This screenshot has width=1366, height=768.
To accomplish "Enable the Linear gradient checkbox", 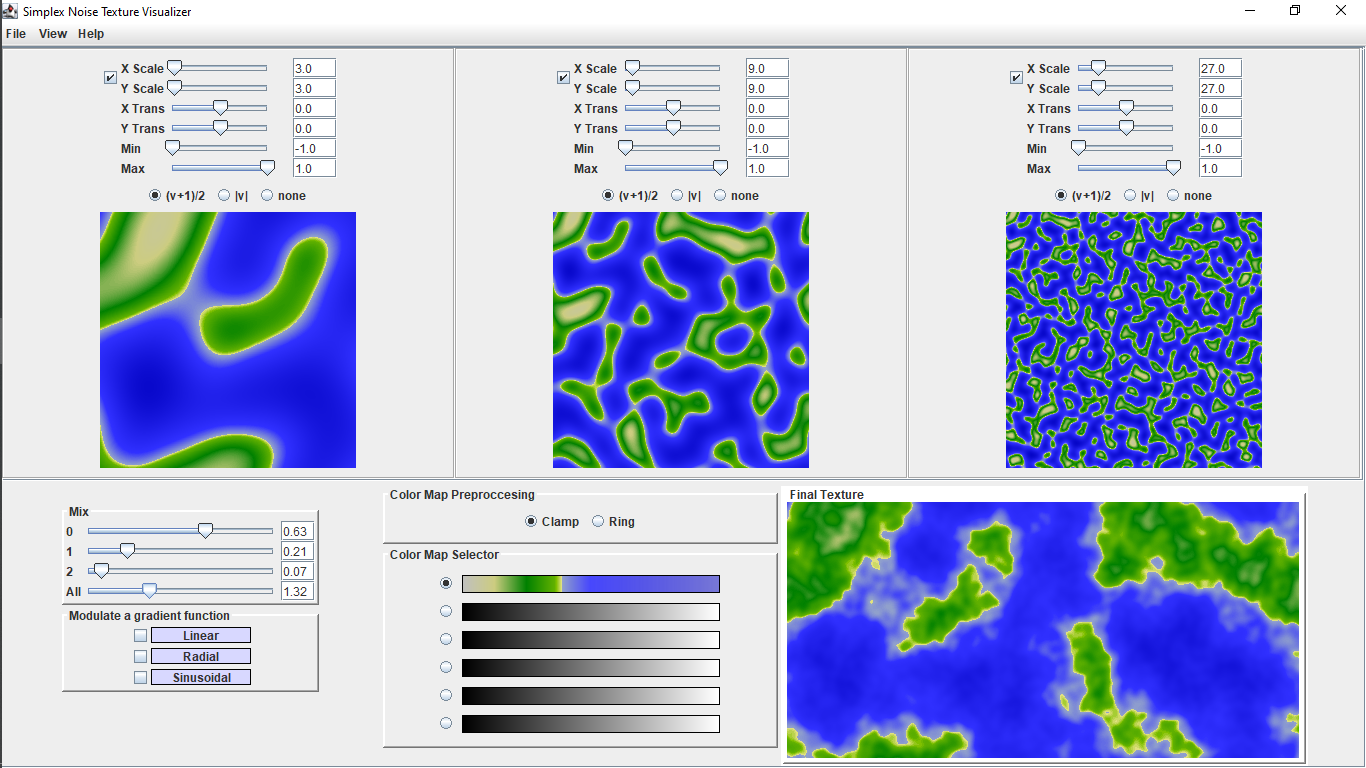I will coord(140,636).
